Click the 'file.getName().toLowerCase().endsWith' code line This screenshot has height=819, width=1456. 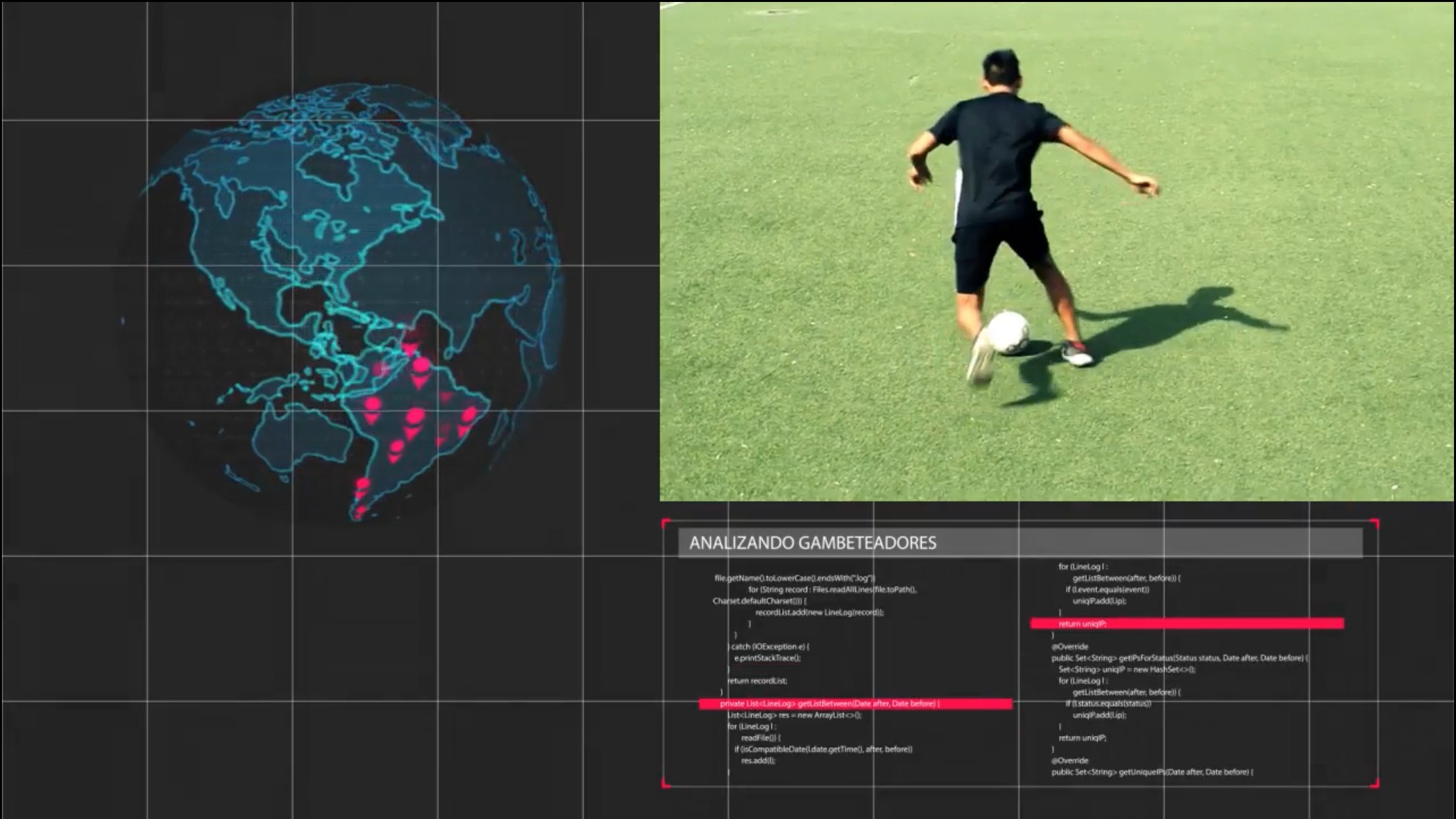[795, 578]
